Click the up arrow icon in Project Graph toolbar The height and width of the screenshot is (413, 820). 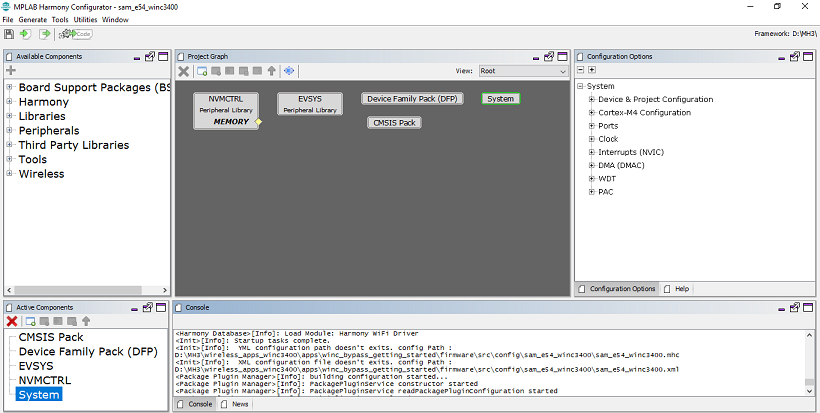coord(271,71)
